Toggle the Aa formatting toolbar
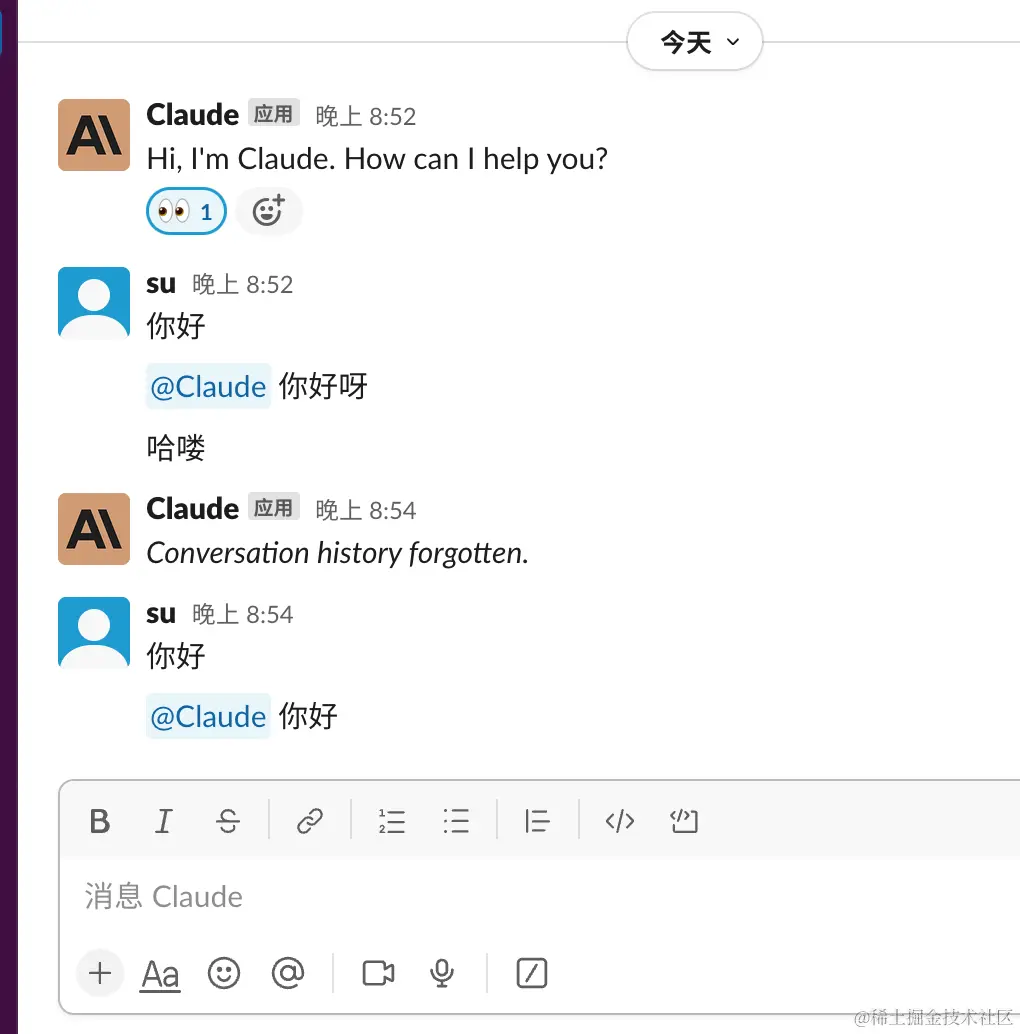 point(160,973)
